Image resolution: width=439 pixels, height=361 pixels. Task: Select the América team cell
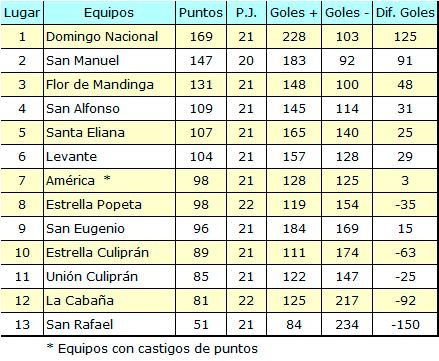109,181
